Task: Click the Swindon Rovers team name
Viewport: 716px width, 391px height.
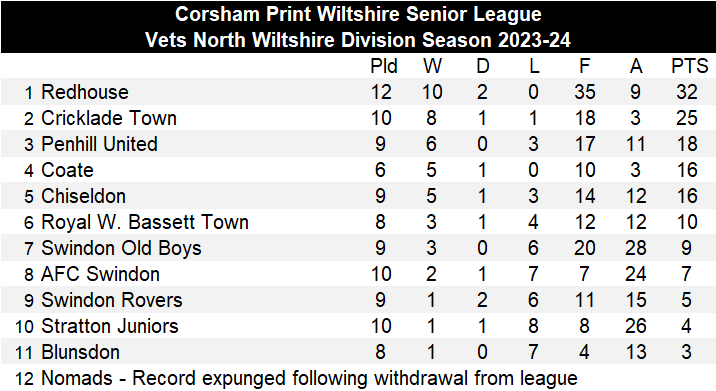Action: click(112, 301)
